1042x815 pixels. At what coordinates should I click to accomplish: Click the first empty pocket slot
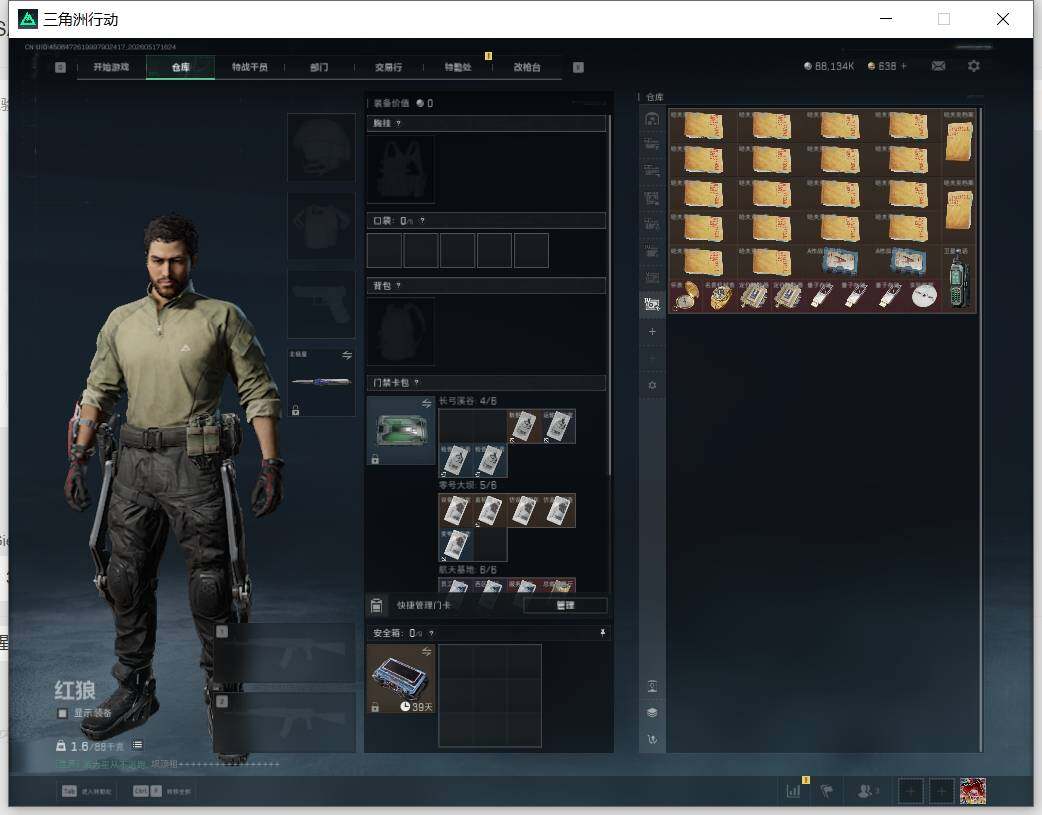384,251
